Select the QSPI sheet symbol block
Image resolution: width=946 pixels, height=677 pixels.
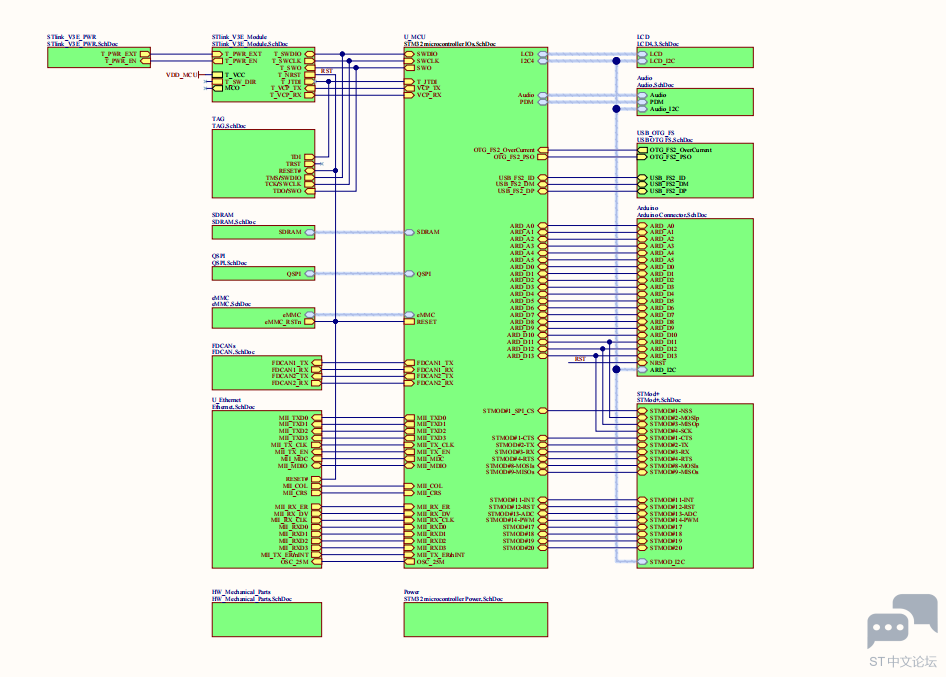263,273
